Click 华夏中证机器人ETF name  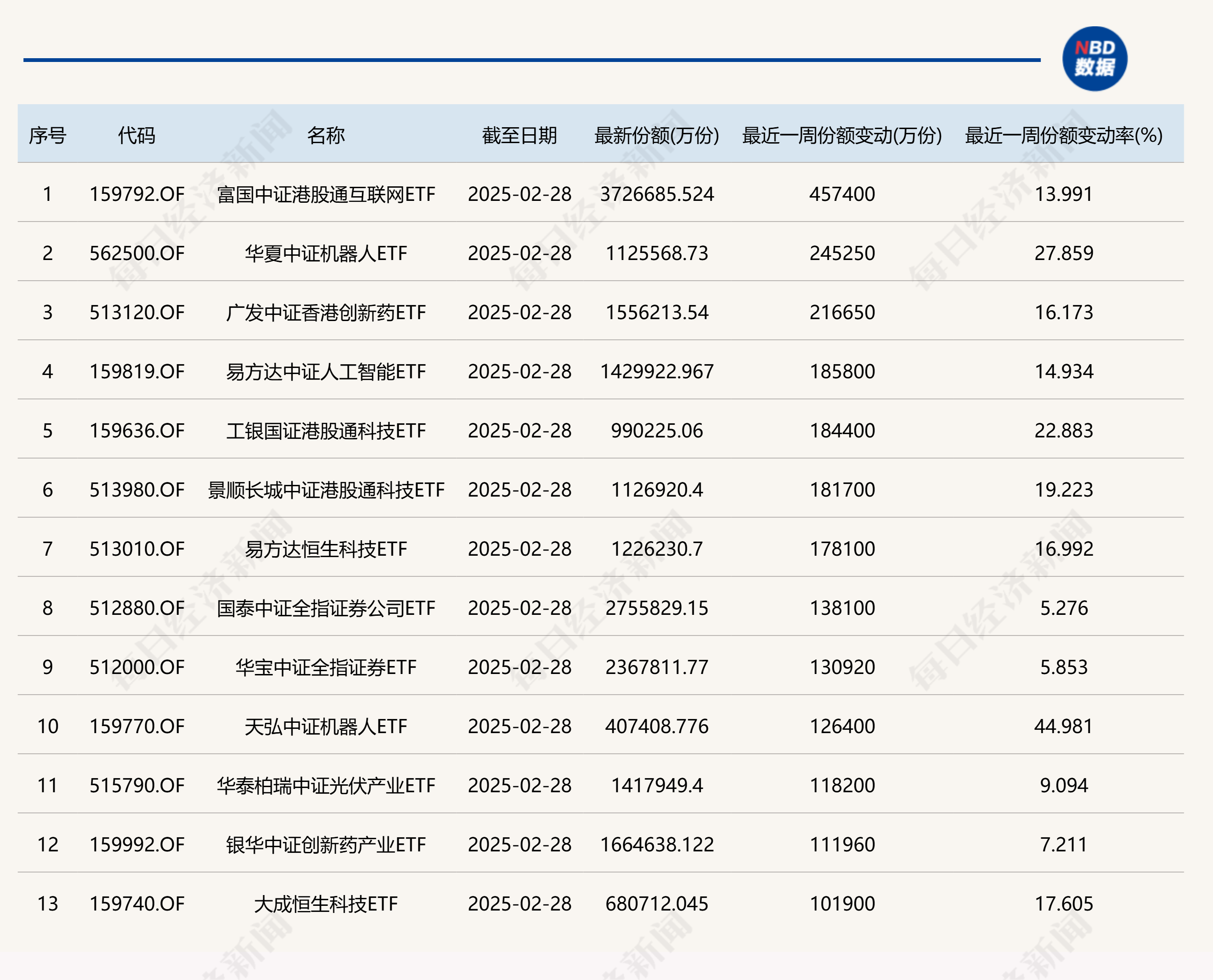point(326,254)
